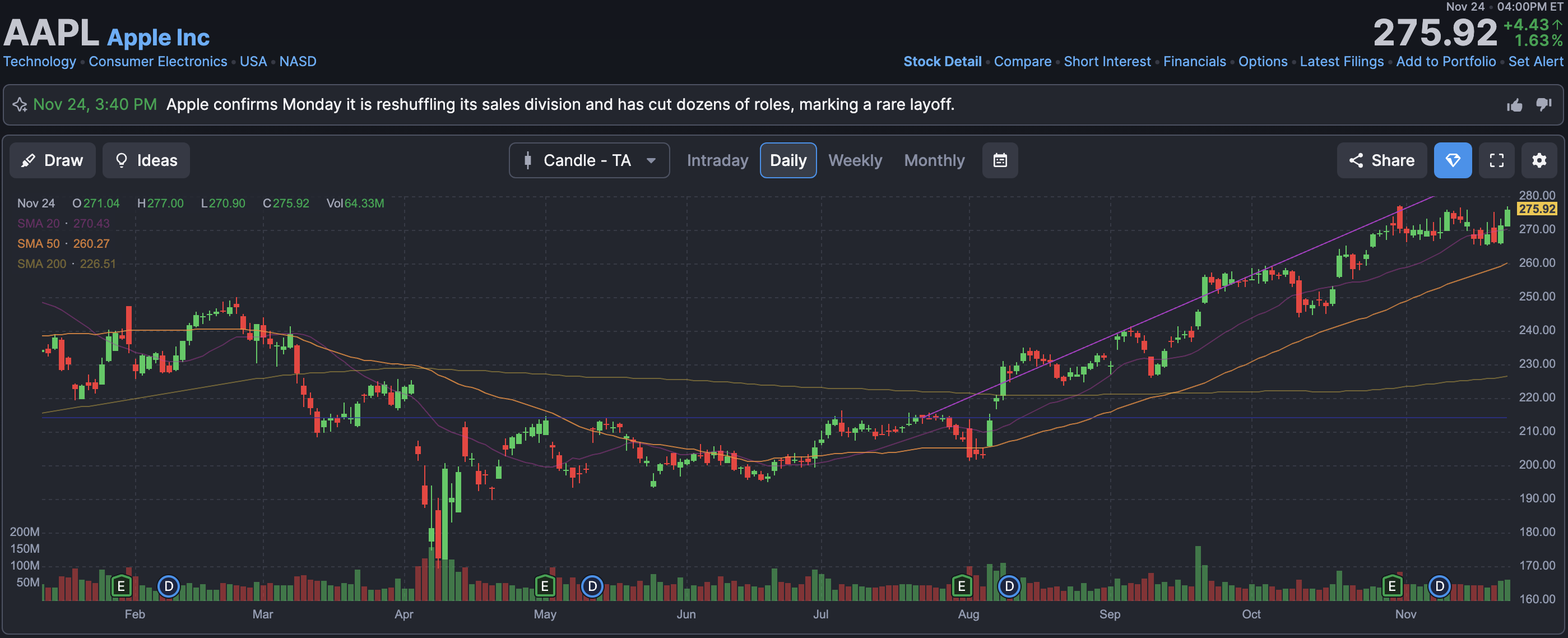Open Short Interest page

1107,62
